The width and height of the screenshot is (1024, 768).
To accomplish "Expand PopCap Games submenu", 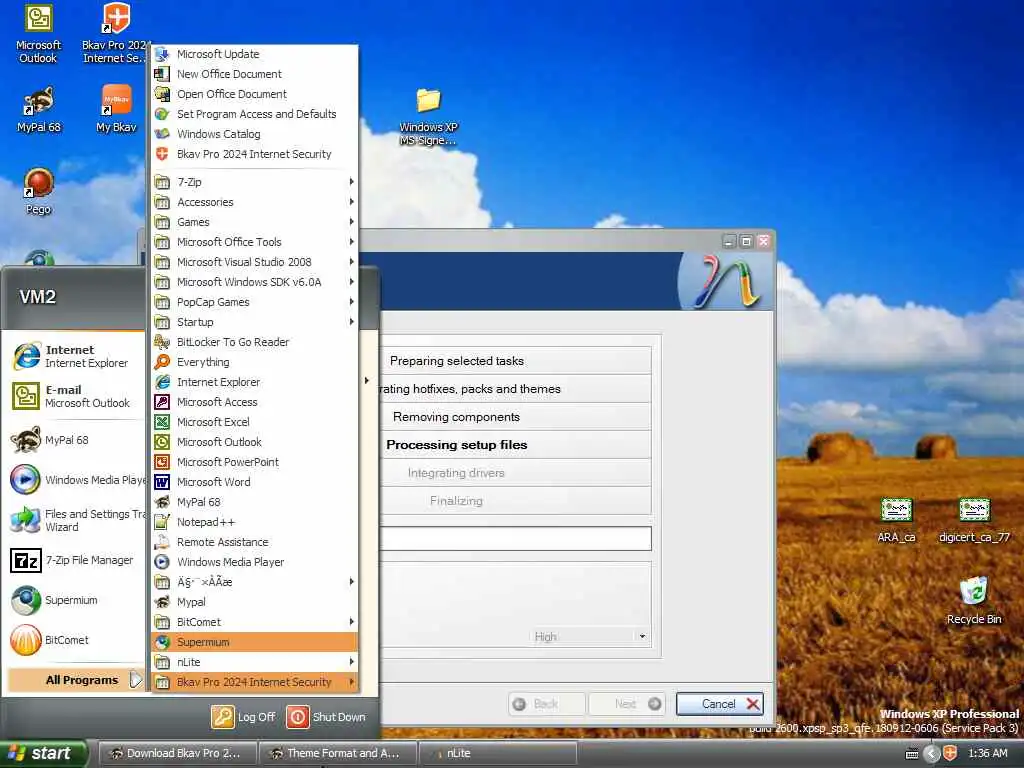I will pos(255,302).
